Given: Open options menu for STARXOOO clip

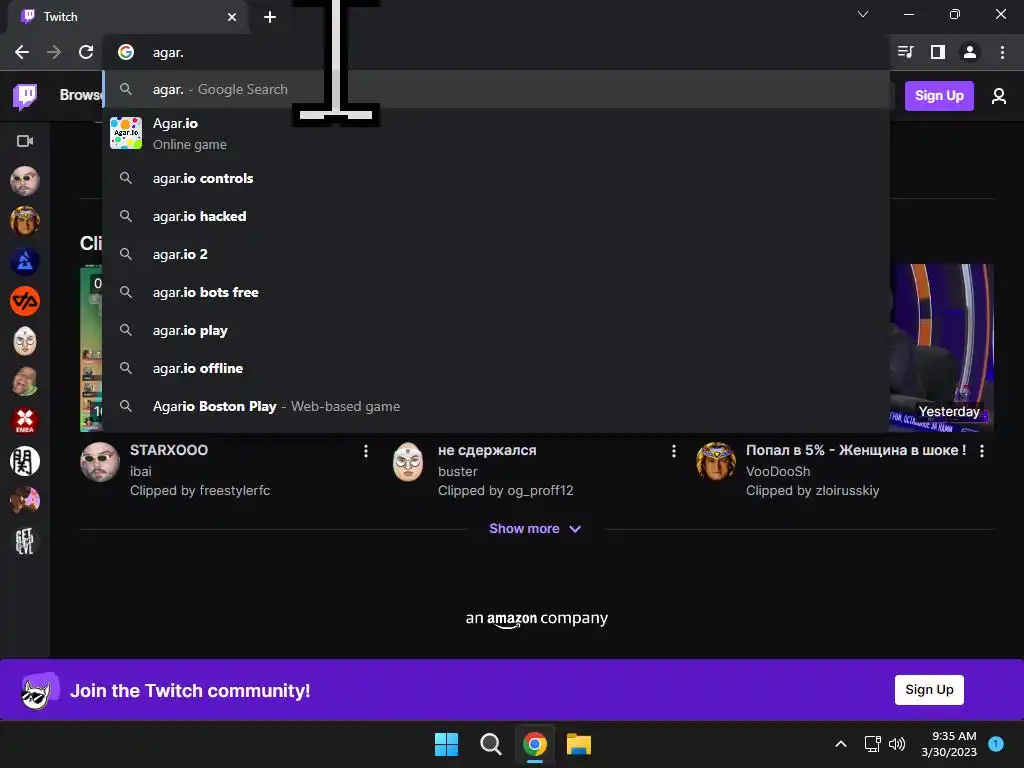Looking at the screenshot, I should (366, 451).
